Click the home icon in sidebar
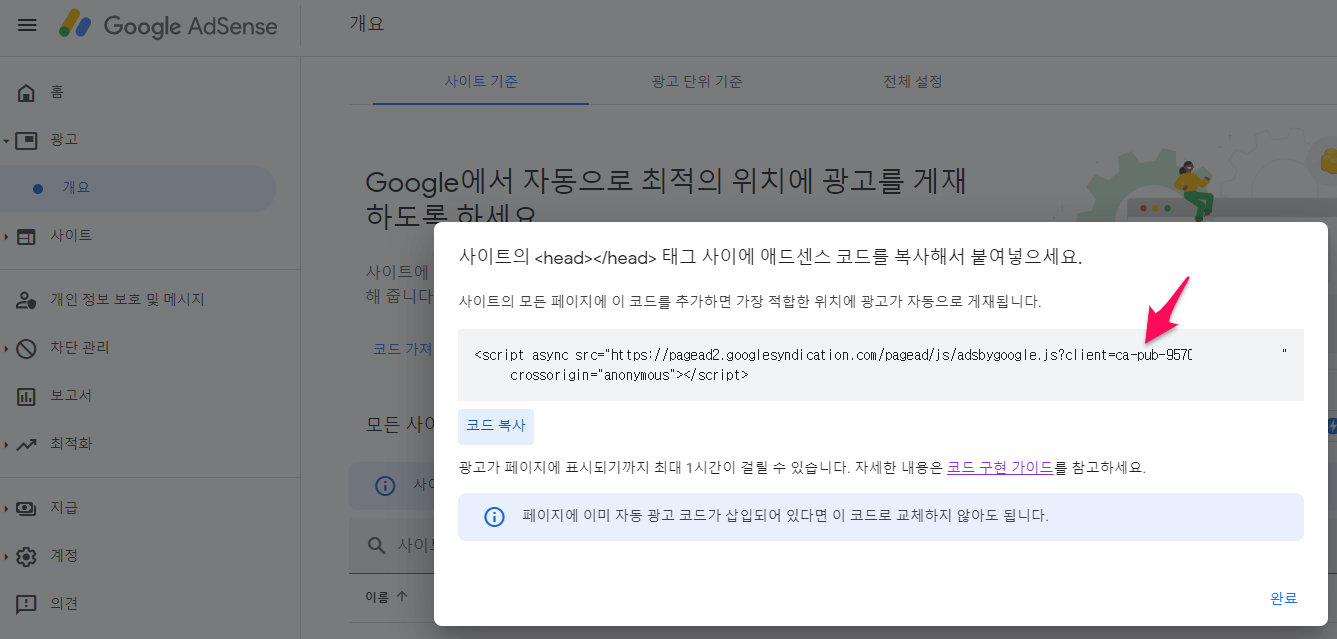 [x=27, y=92]
